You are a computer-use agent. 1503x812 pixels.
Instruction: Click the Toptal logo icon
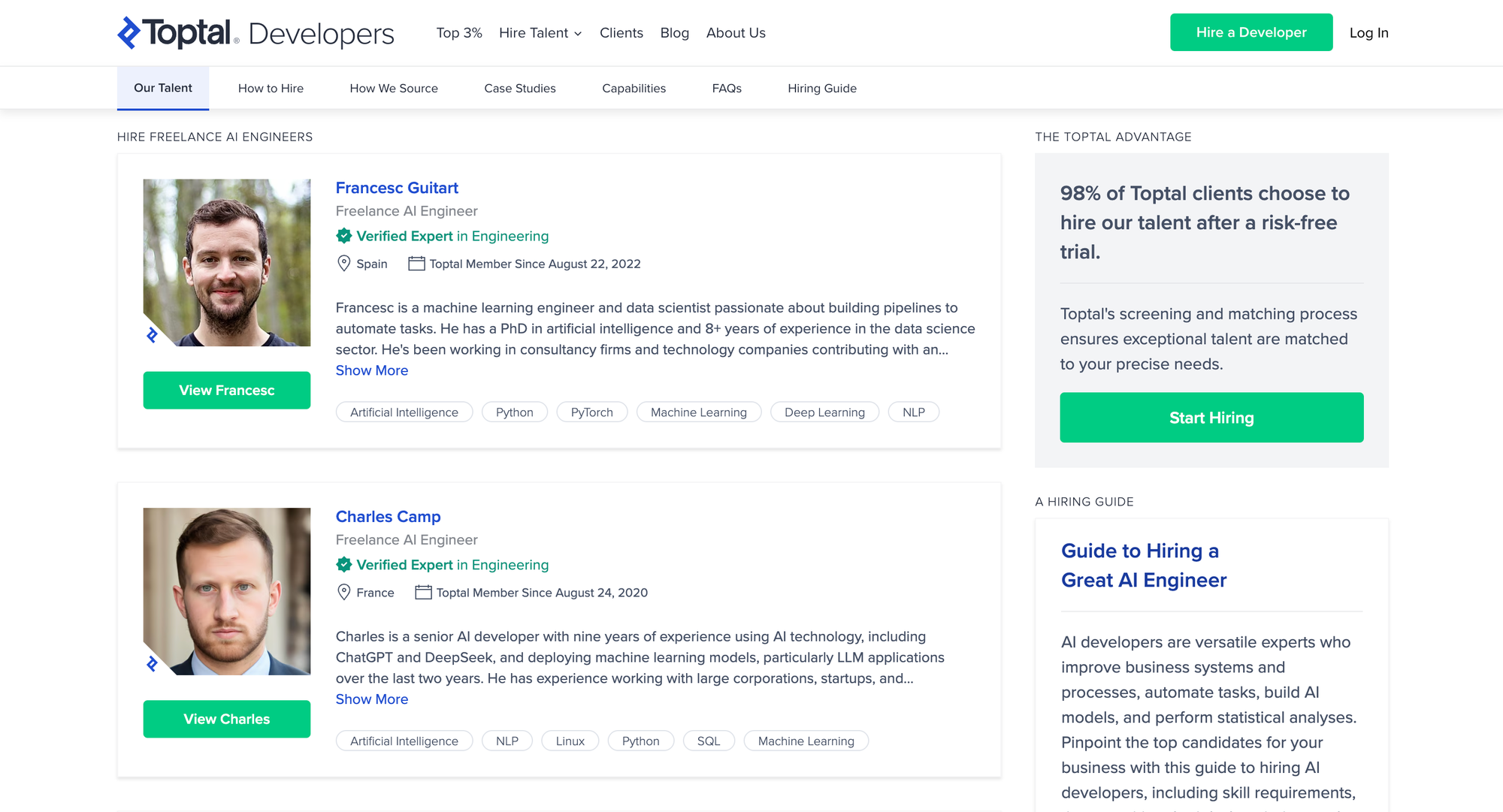129,32
